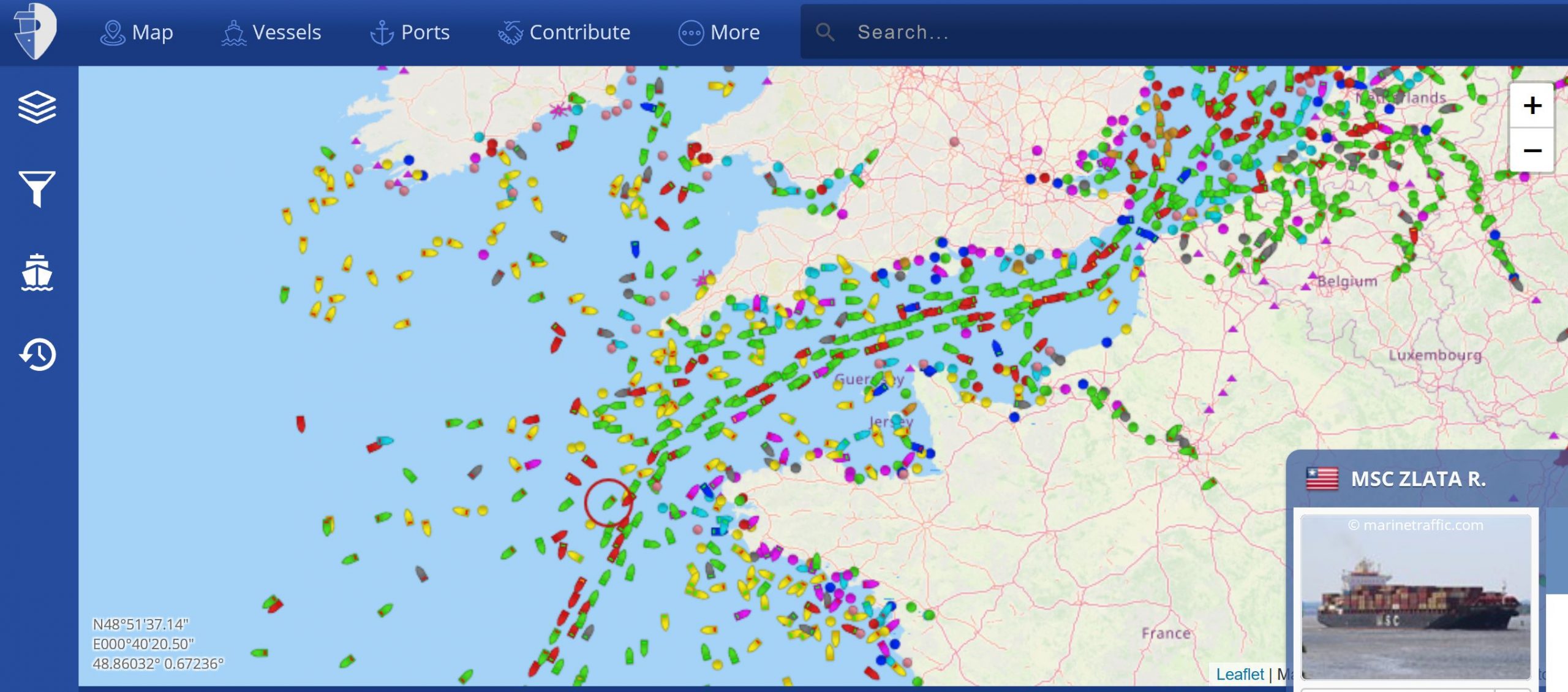Open the history clock icon

point(38,354)
